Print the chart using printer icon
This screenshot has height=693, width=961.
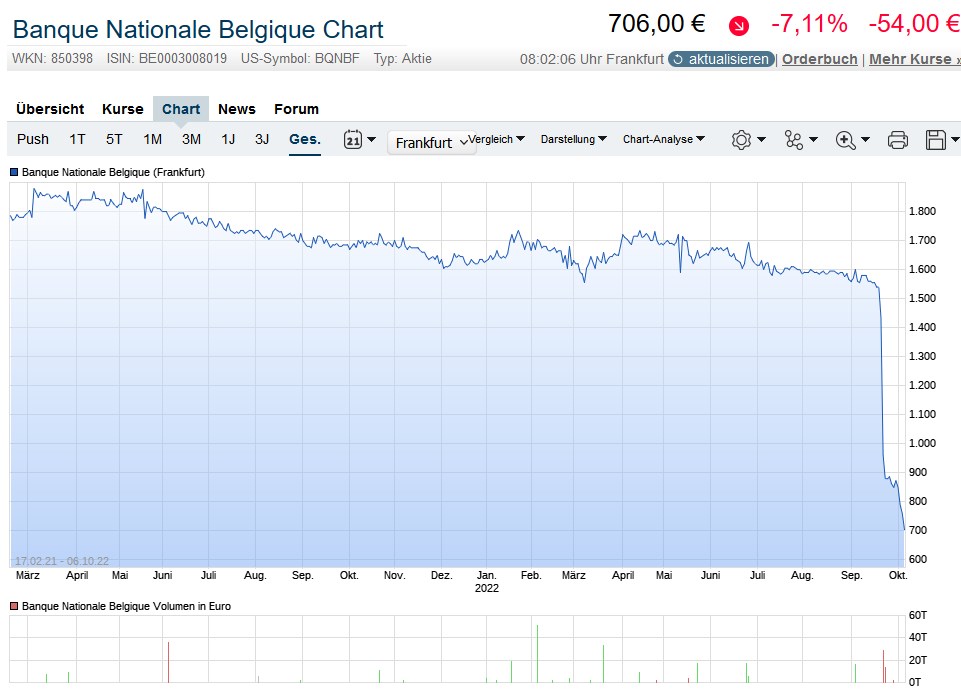[x=897, y=140]
